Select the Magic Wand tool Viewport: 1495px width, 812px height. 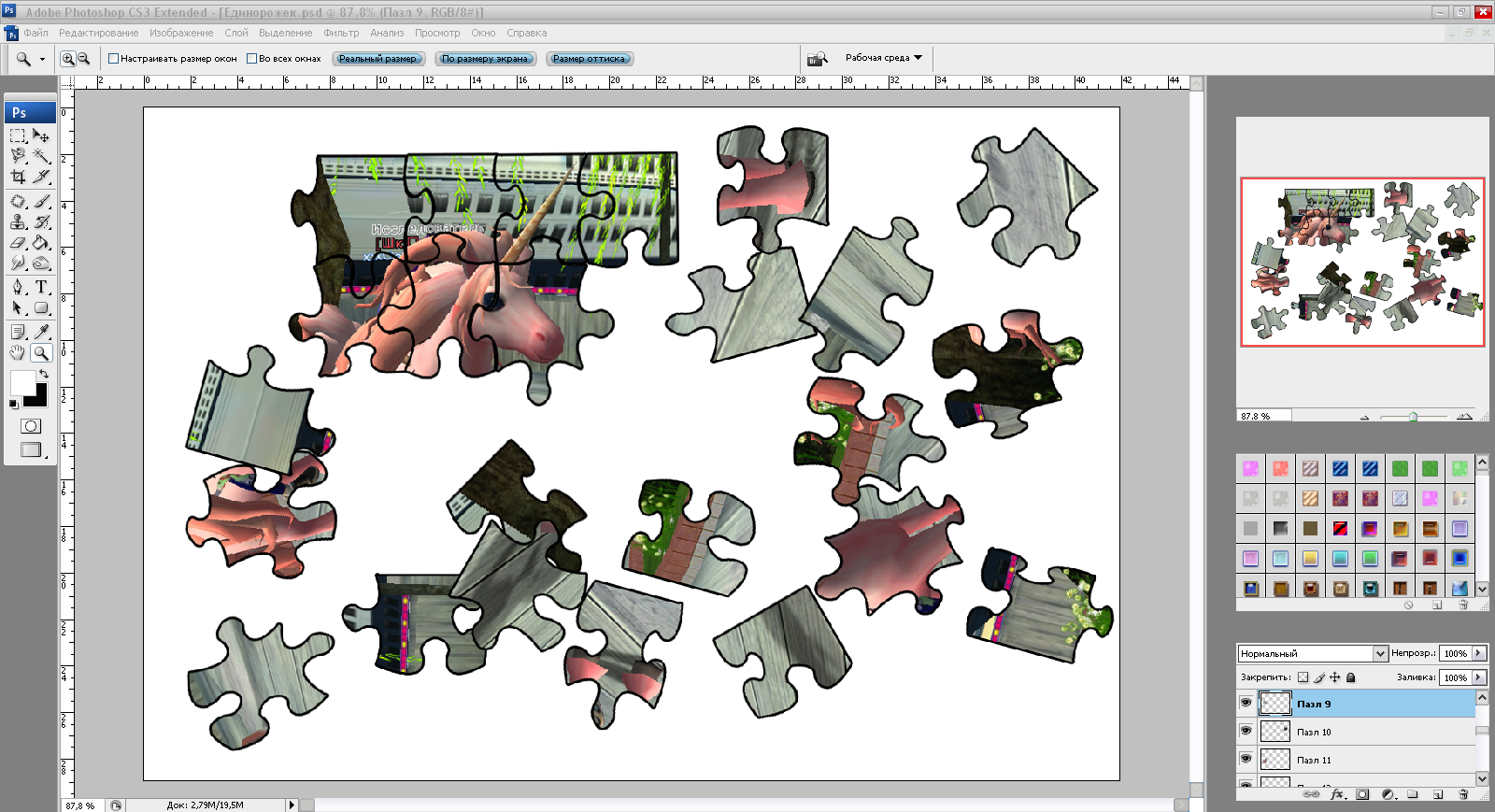tap(41, 156)
